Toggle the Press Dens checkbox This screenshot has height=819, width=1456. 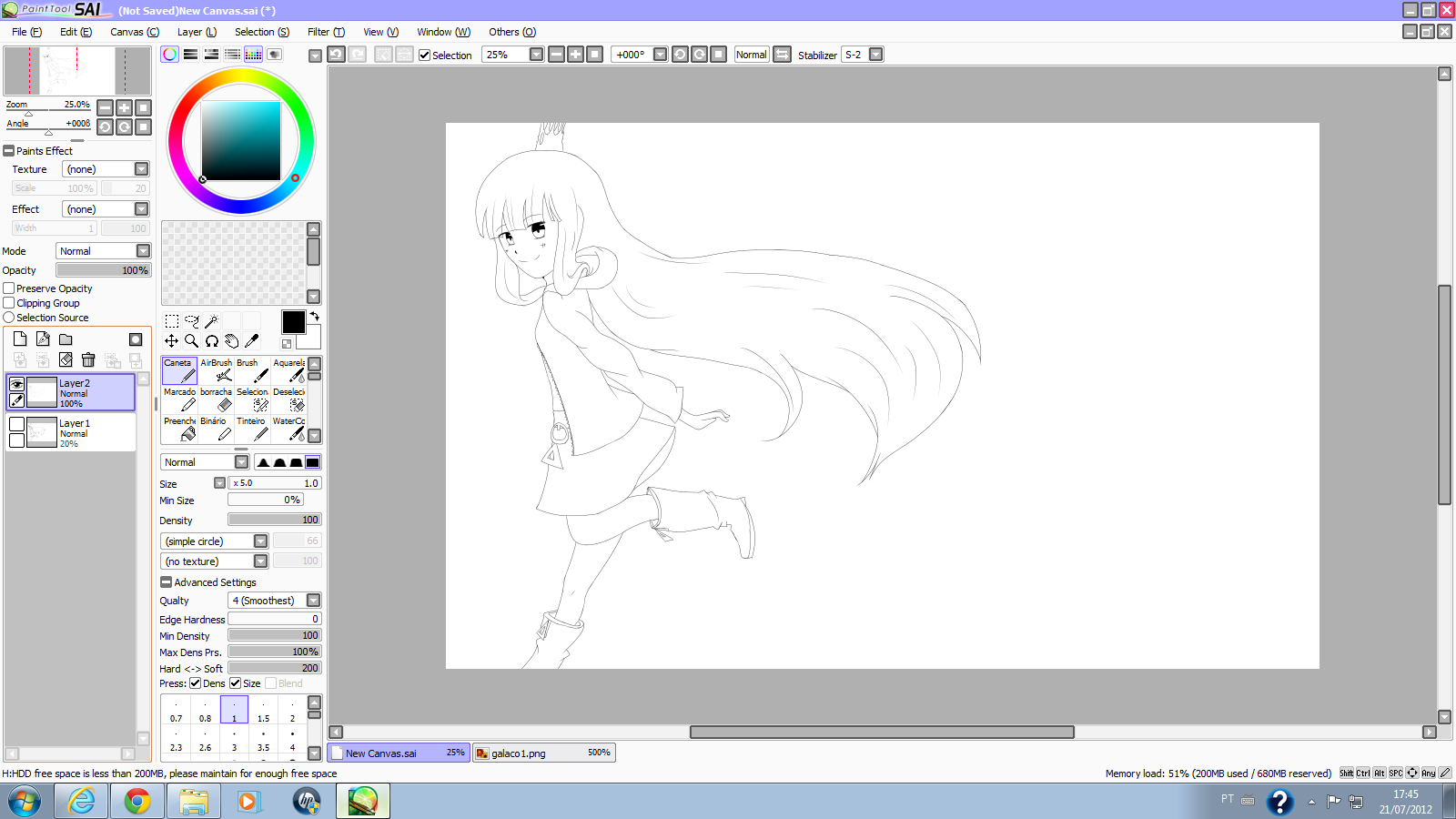(195, 683)
